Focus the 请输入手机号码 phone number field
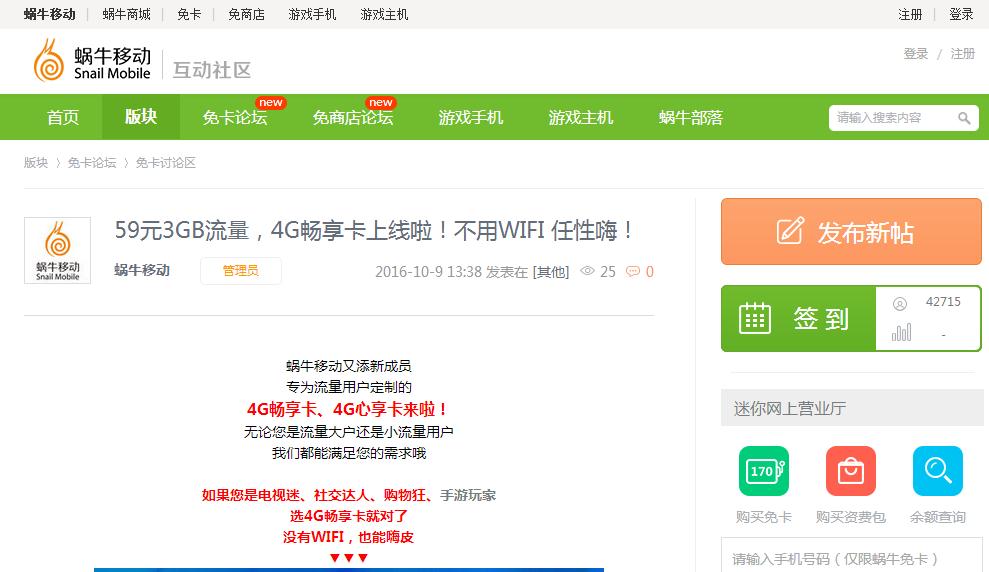 pos(851,556)
